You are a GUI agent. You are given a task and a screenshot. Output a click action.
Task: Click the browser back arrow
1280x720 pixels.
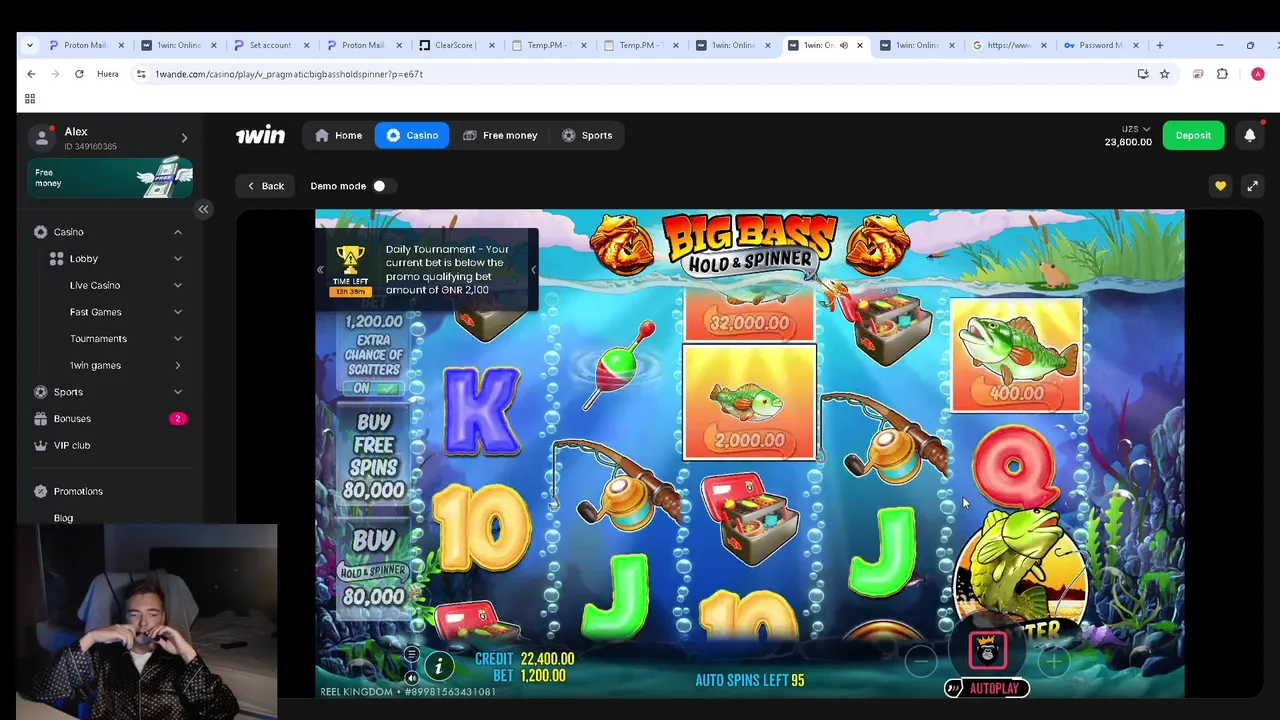tap(31, 74)
